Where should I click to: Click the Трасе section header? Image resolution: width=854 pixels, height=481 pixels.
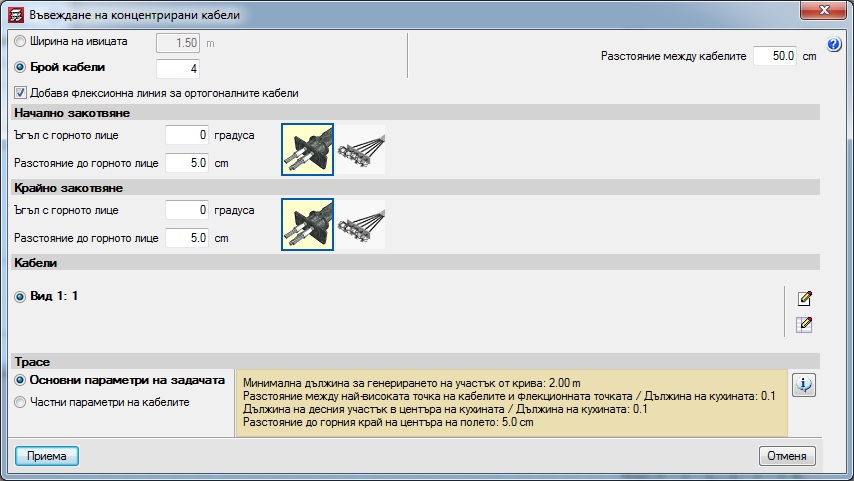416,362
